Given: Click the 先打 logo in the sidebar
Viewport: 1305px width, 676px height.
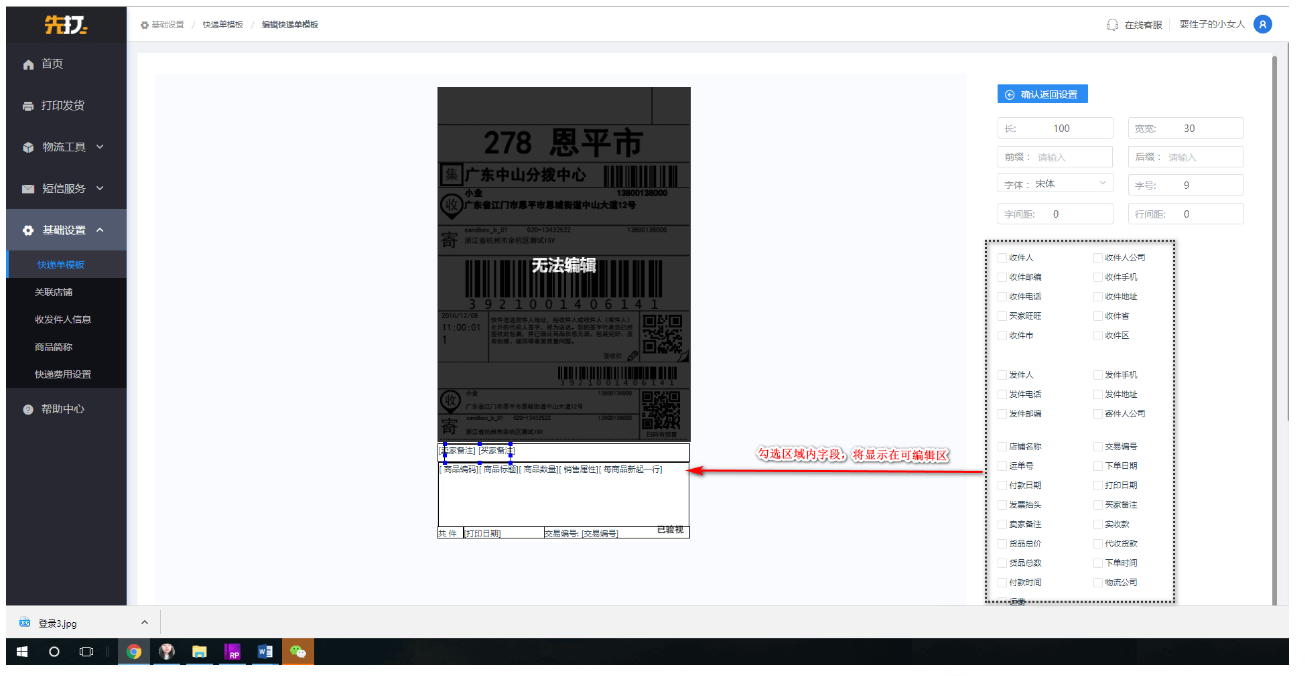Looking at the screenshot, I should (x=66, y=25).
